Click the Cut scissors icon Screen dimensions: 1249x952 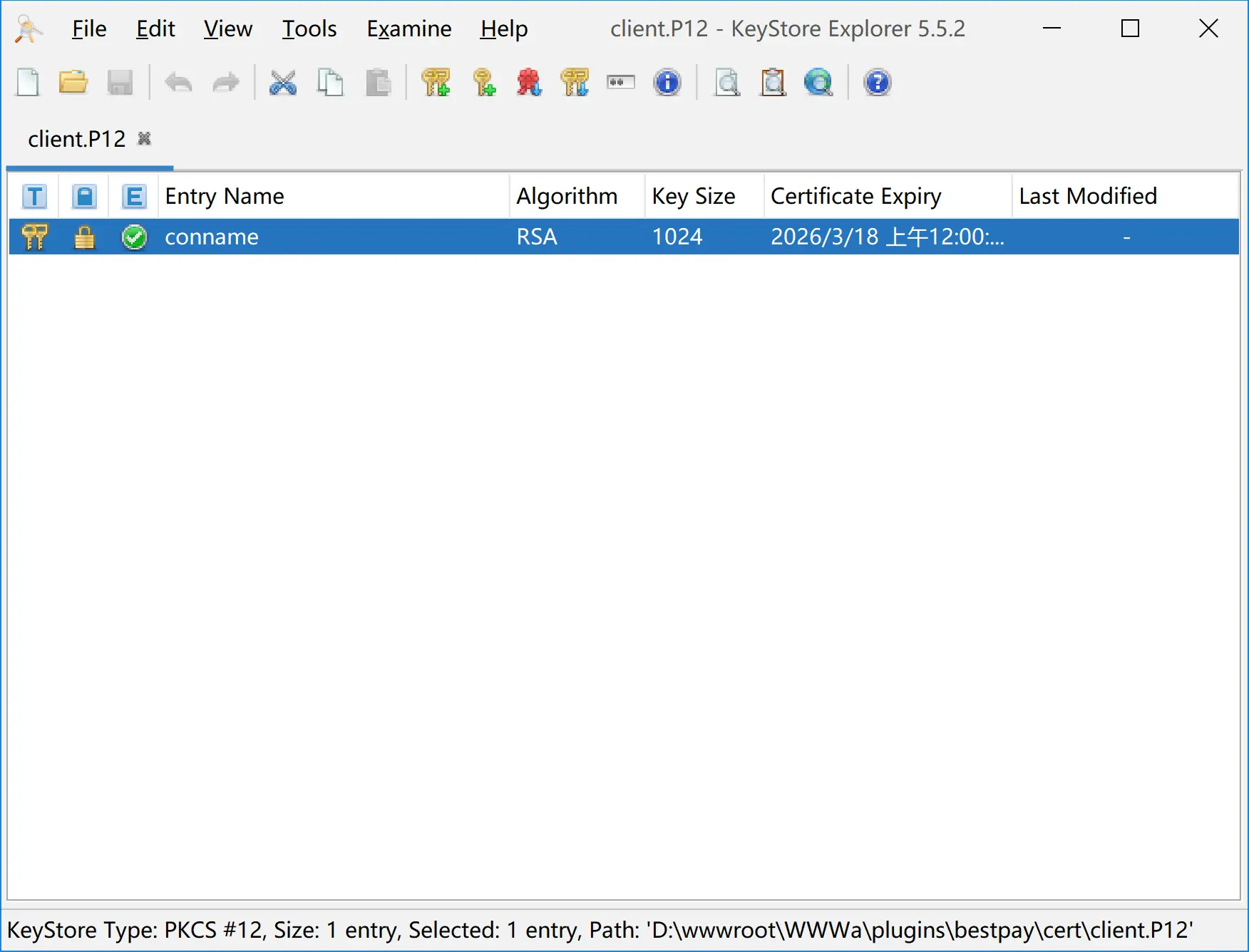click(x=283, y=83)
